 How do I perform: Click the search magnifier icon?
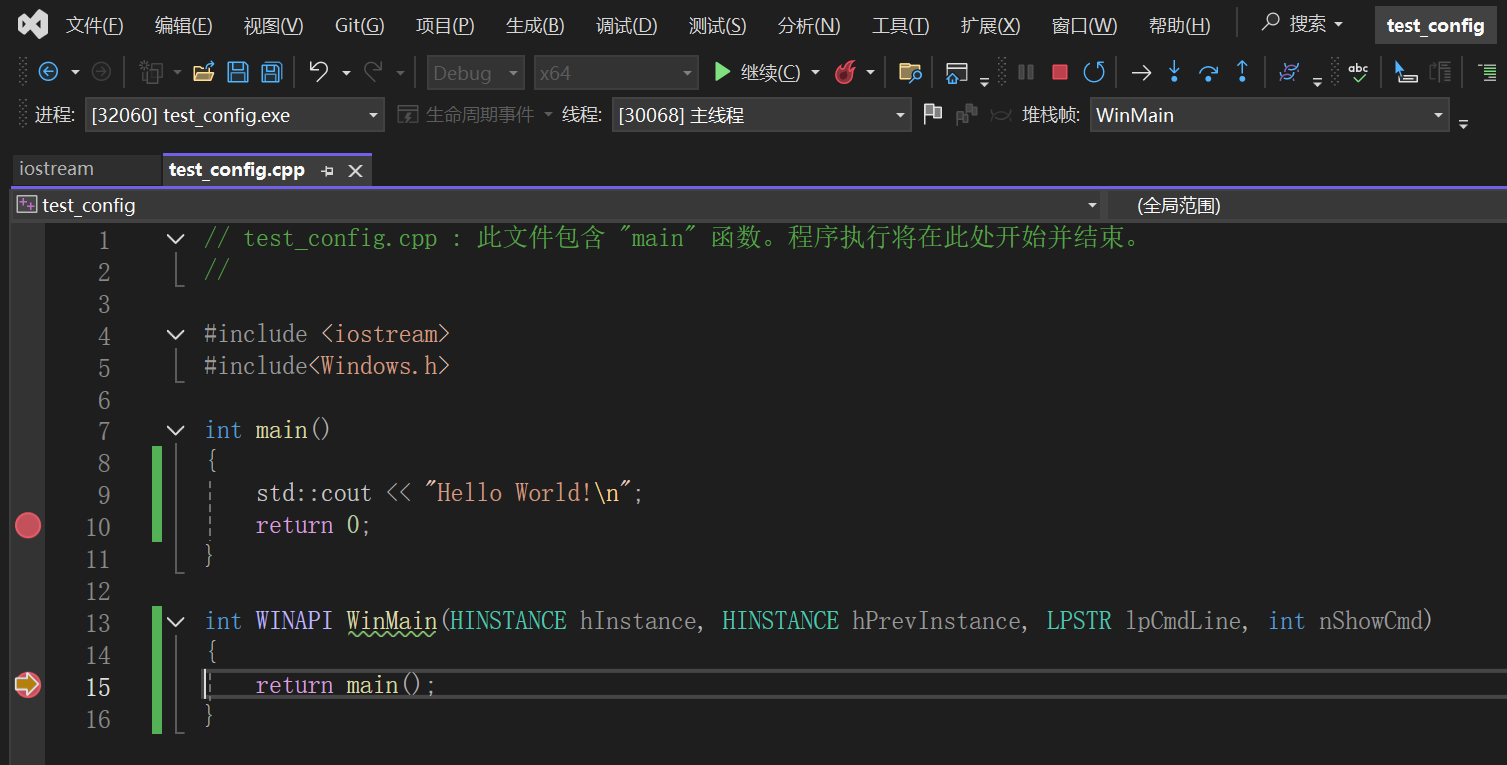[1271, 22]
